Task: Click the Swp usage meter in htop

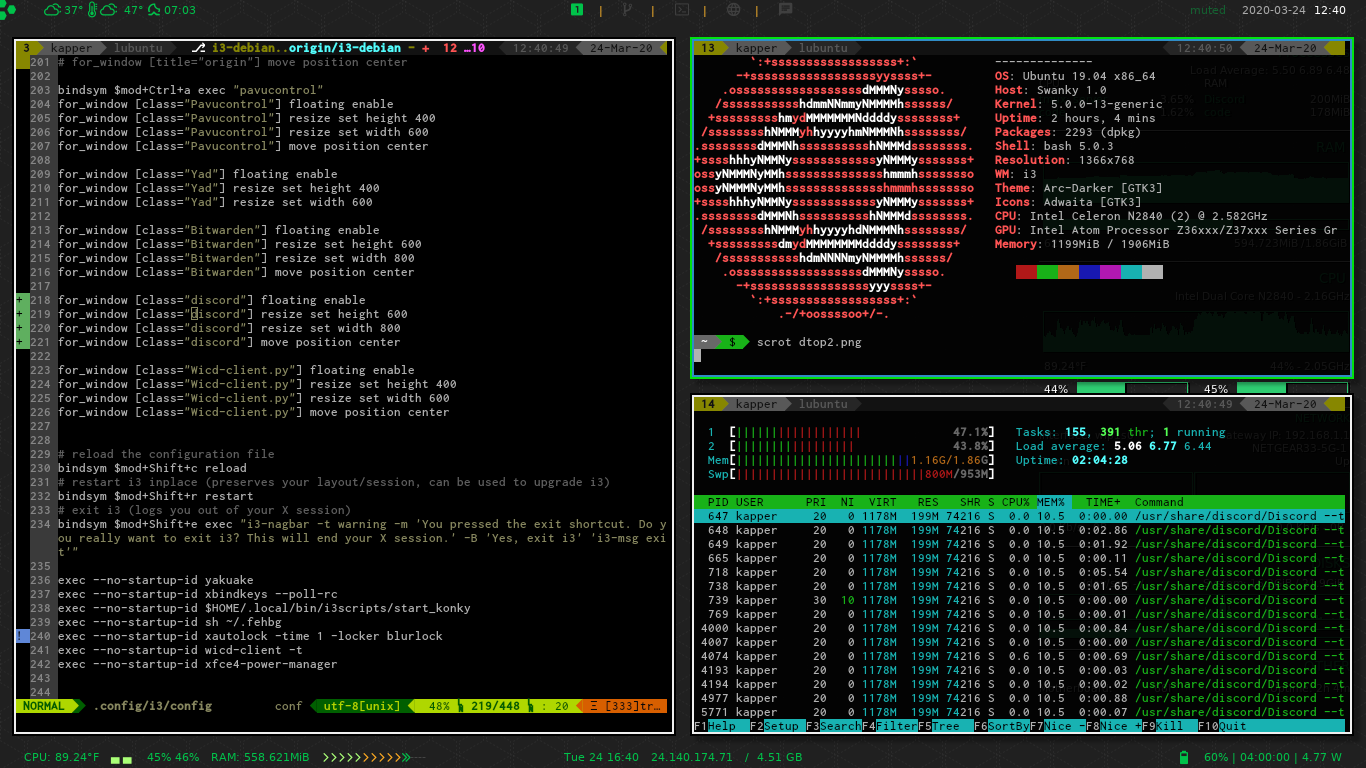Action: (x=853, y=474)
